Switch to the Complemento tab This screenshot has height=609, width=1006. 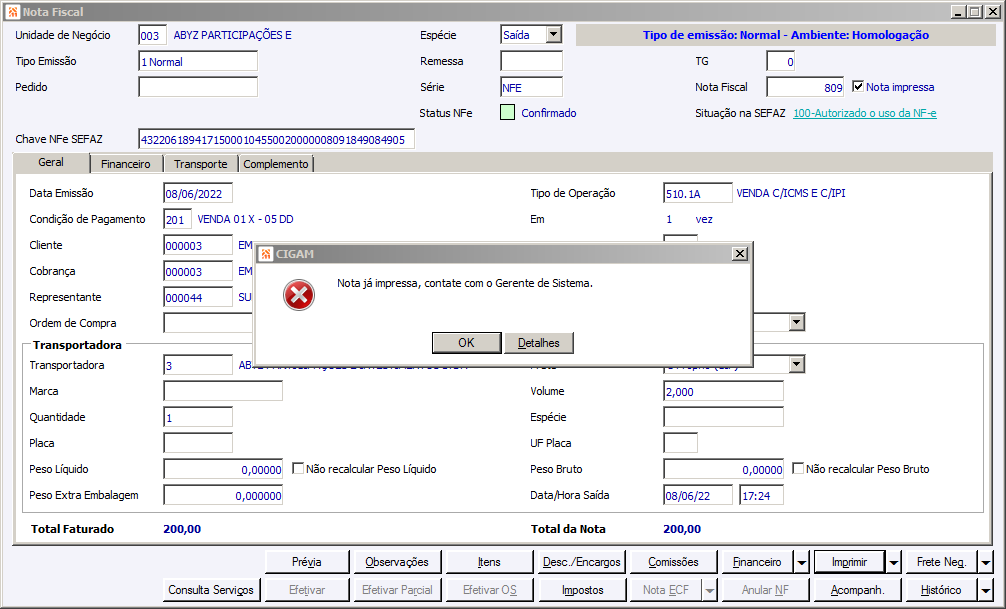pos(276,164)
